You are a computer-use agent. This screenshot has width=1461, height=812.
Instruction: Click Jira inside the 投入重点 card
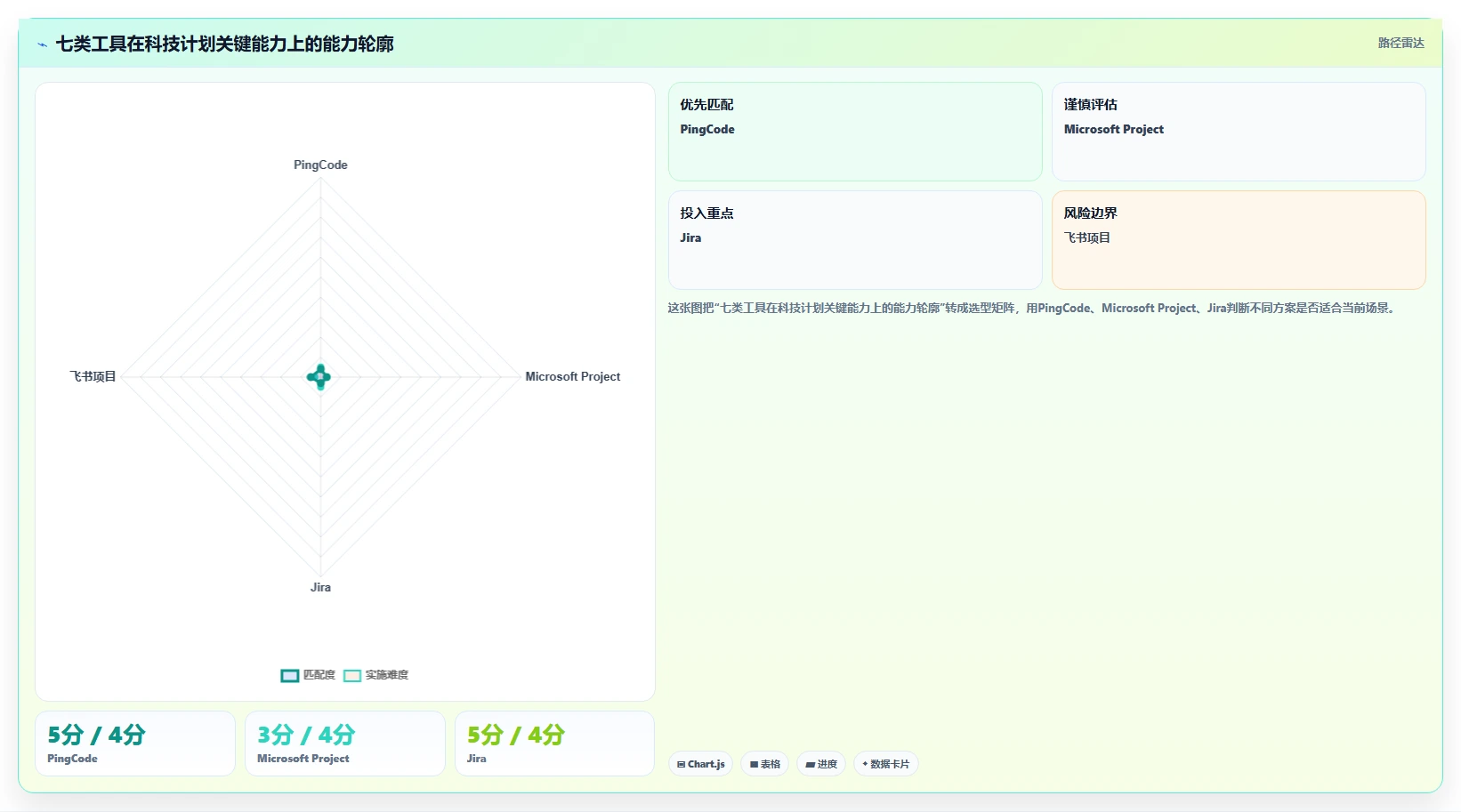(690, 237)
